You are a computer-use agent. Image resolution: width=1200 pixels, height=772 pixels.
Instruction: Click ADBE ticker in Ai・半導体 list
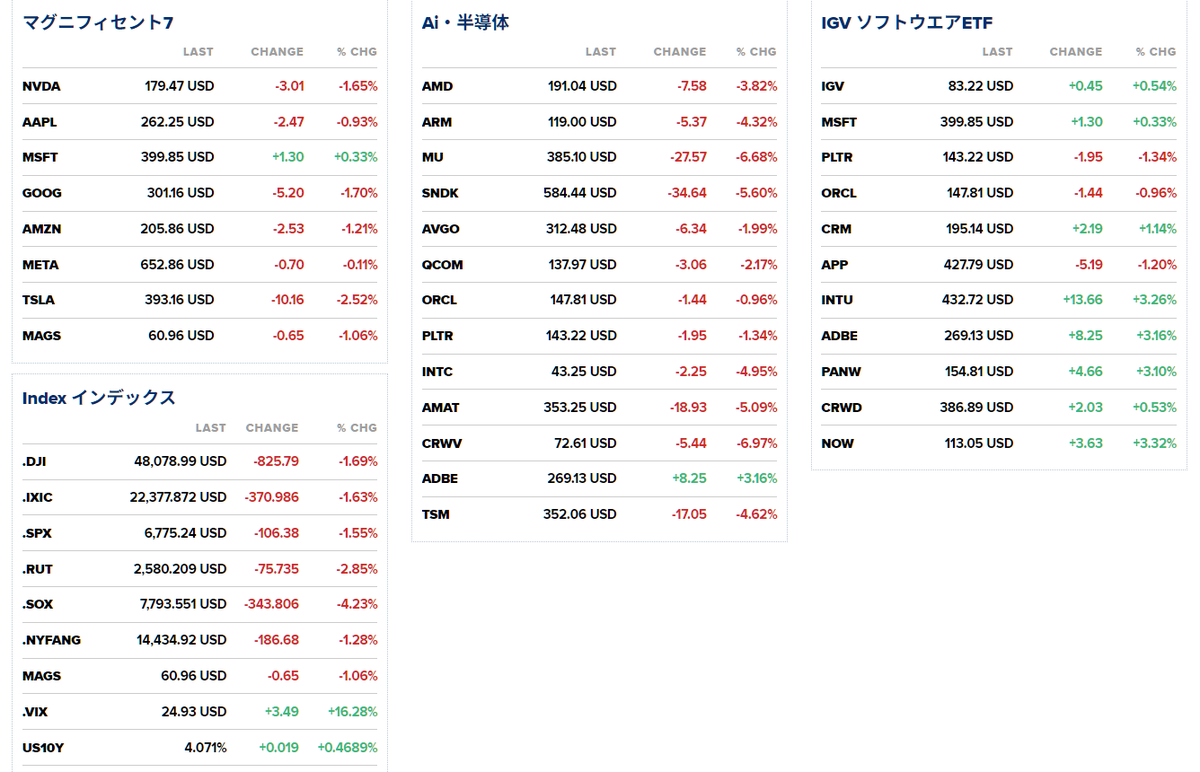440,479
